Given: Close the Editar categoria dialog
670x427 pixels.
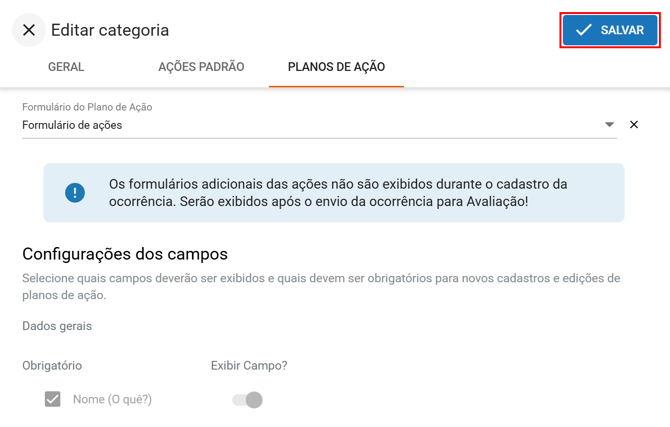Looking at the screenshot, I should coord(29,30).
